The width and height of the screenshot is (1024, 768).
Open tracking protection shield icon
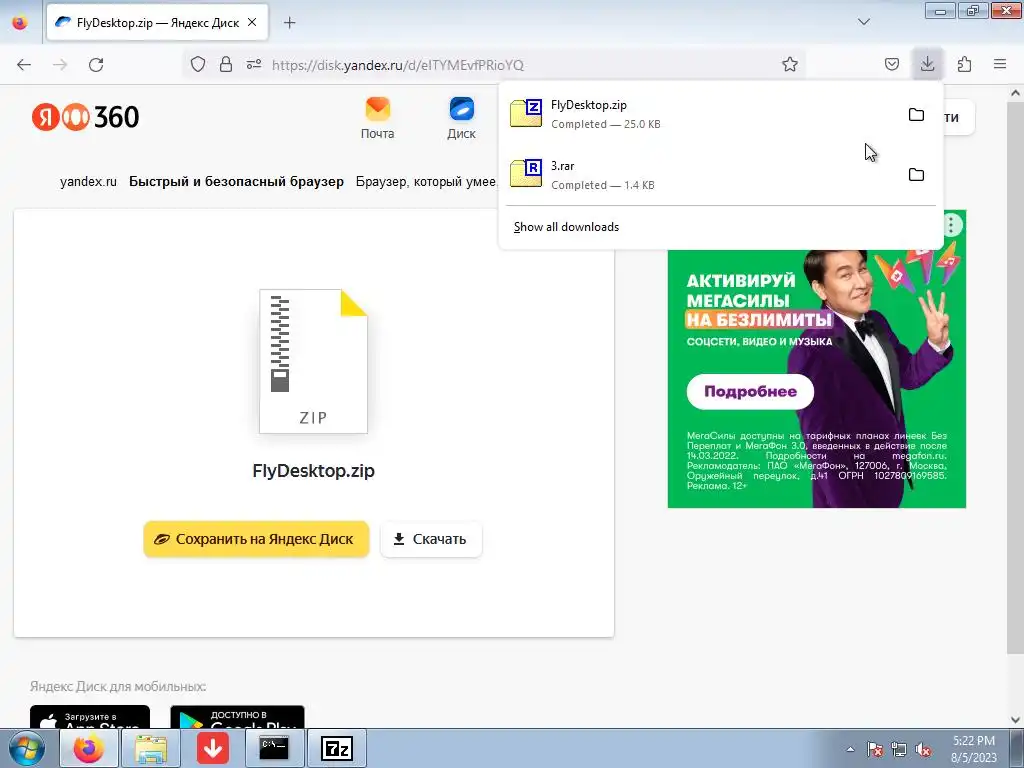coord(198,64)
